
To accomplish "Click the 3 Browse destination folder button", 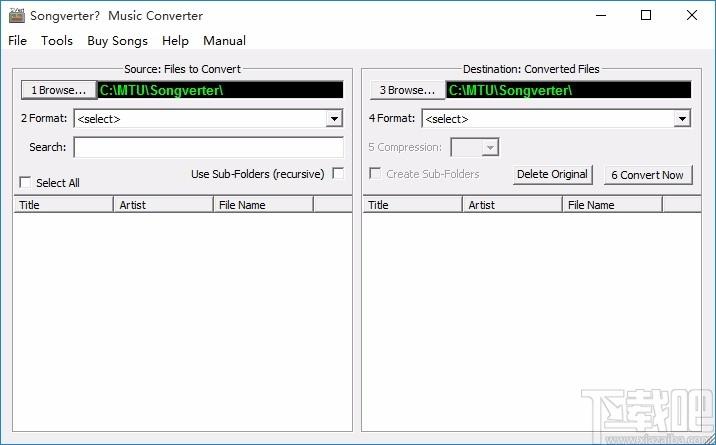I will tap(407, 90).
